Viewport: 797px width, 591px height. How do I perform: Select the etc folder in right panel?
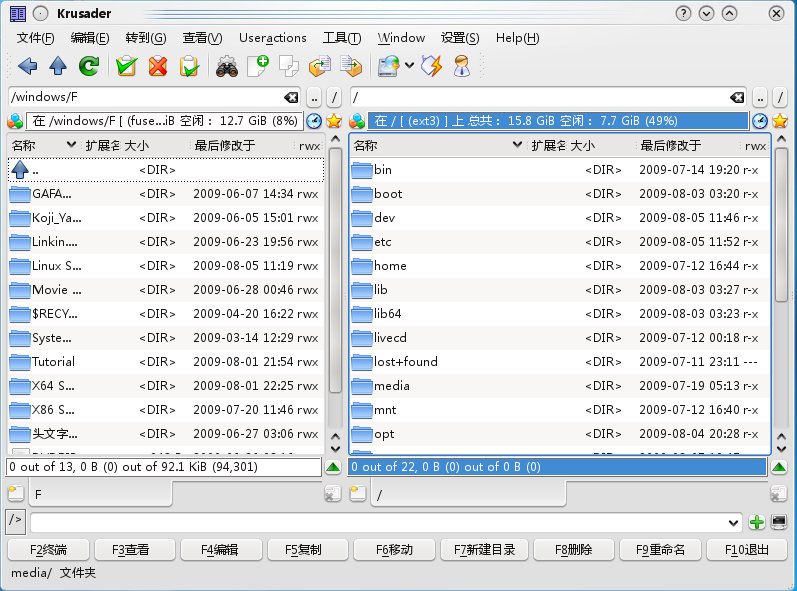click(560, 242)
